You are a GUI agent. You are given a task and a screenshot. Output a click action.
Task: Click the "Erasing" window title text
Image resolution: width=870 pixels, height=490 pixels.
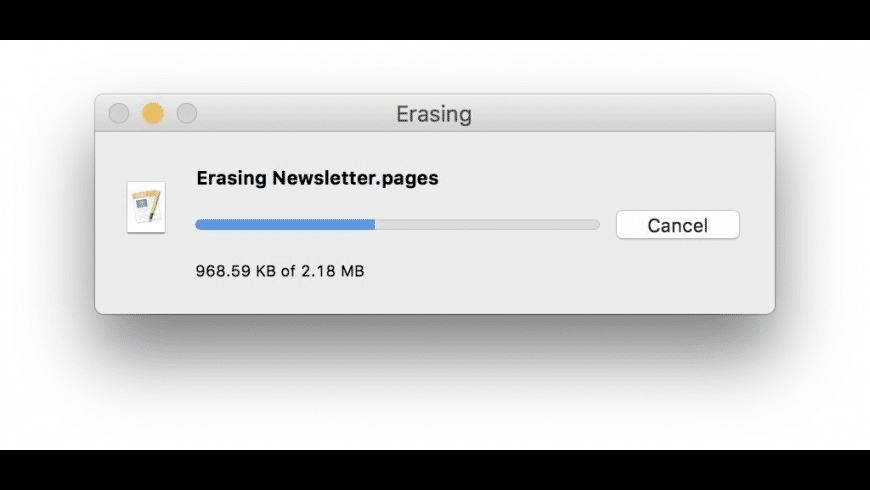434,114
